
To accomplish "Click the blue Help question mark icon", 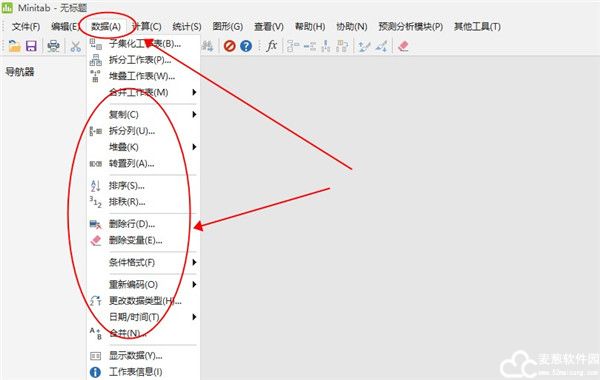I will click(x=246, y=46).
